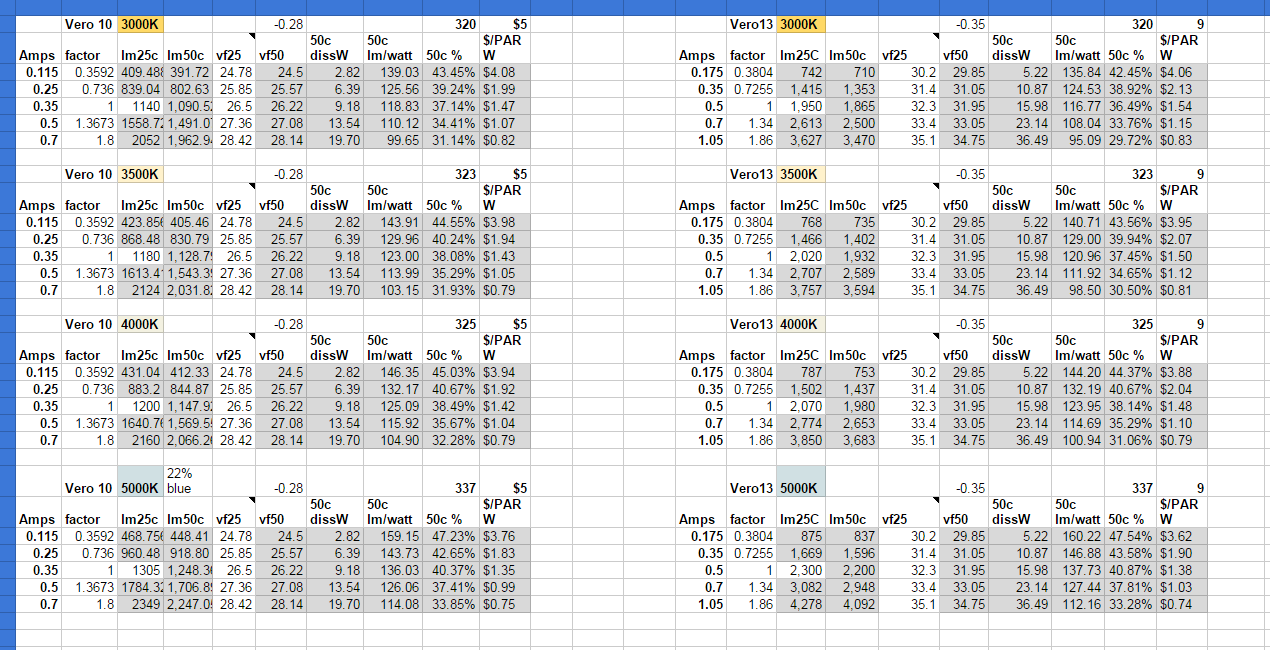Select the 2349 cell

click(x=141, y=604)
